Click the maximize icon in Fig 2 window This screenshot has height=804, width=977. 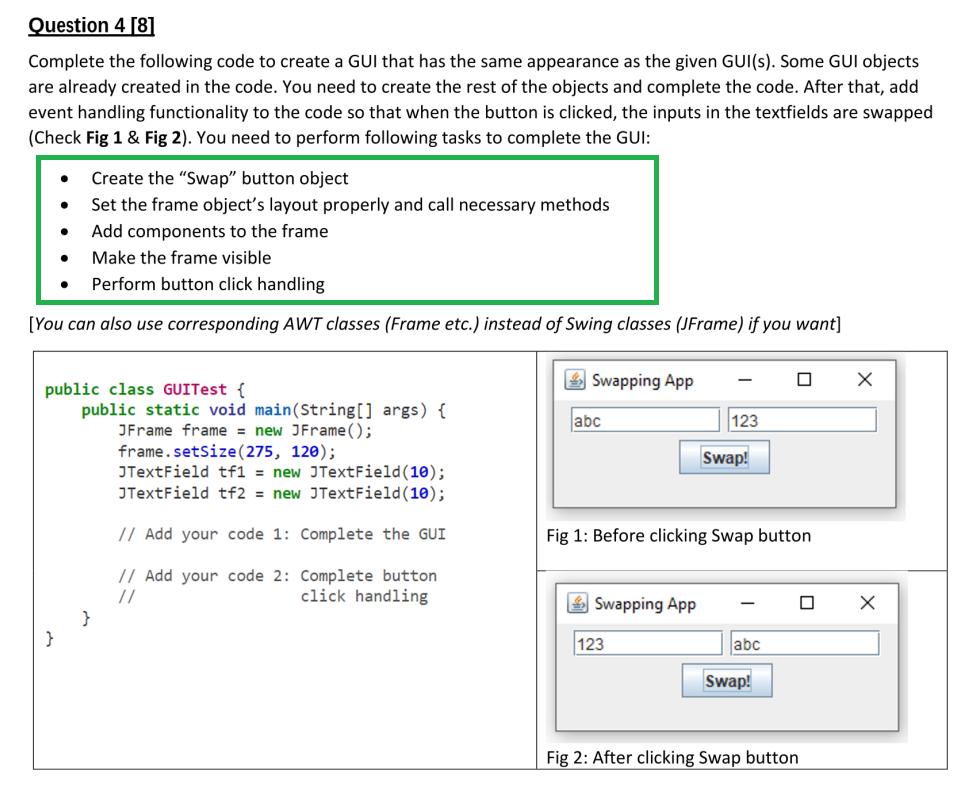pyautogui.click(x=806, y=603)
